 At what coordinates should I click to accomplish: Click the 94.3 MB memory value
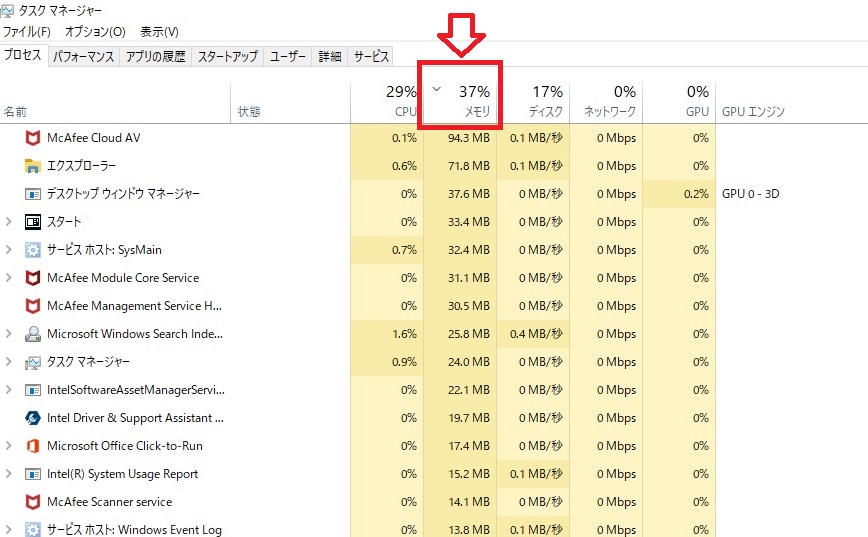(x=469, y=138)
